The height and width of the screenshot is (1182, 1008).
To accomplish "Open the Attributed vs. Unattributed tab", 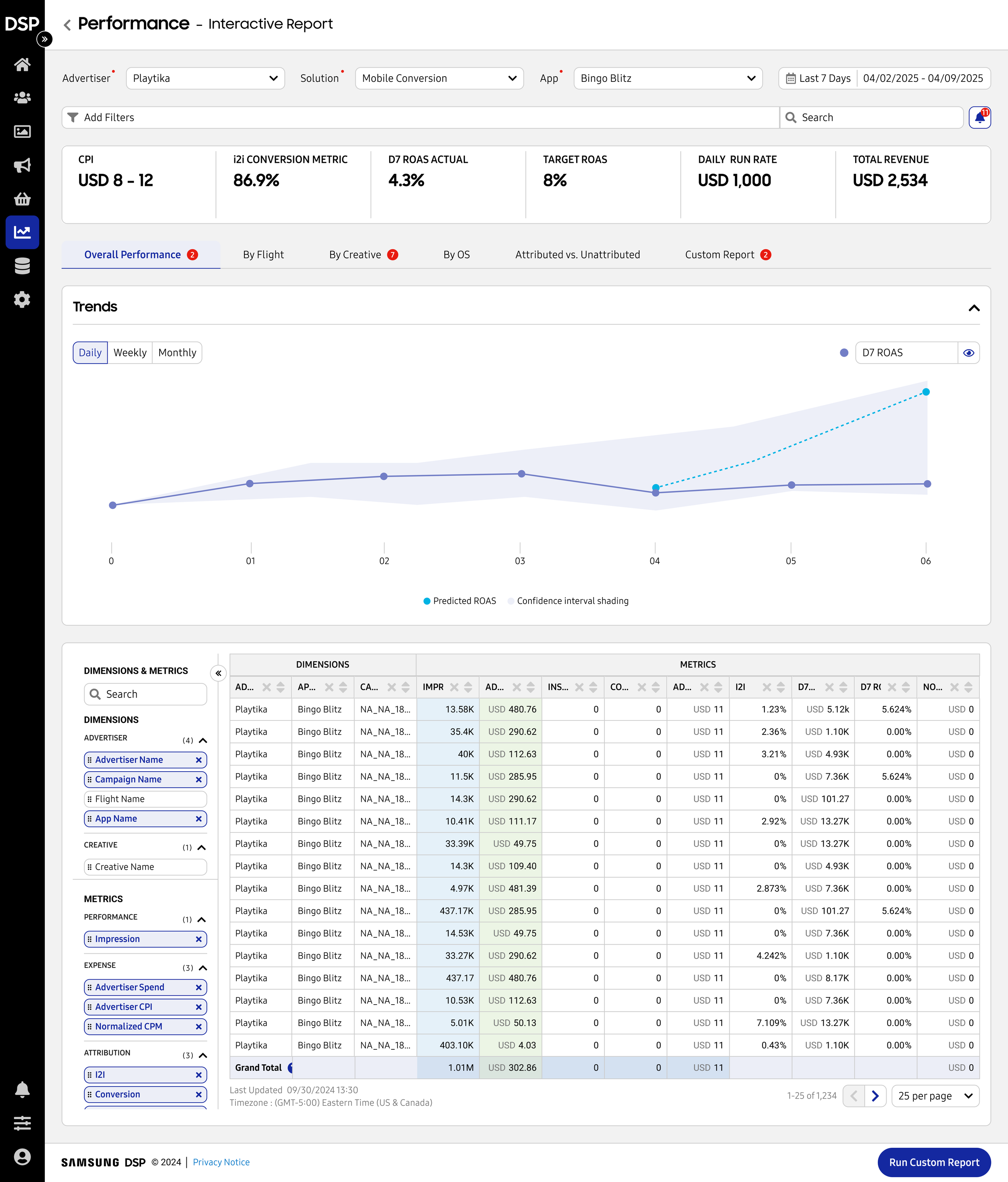I will (577, 255).
